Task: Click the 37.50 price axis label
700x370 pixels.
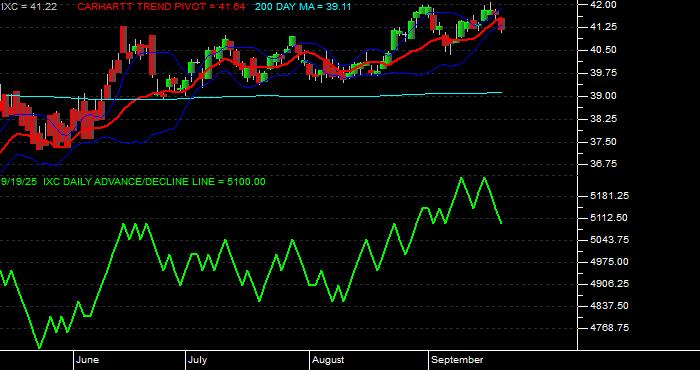Action: 603,141
